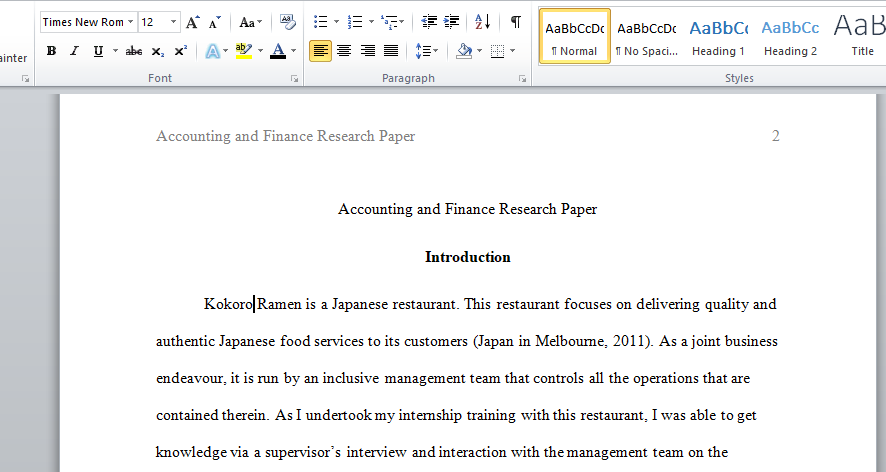Click the Sort A to Z icon

[x=483, y=22]
